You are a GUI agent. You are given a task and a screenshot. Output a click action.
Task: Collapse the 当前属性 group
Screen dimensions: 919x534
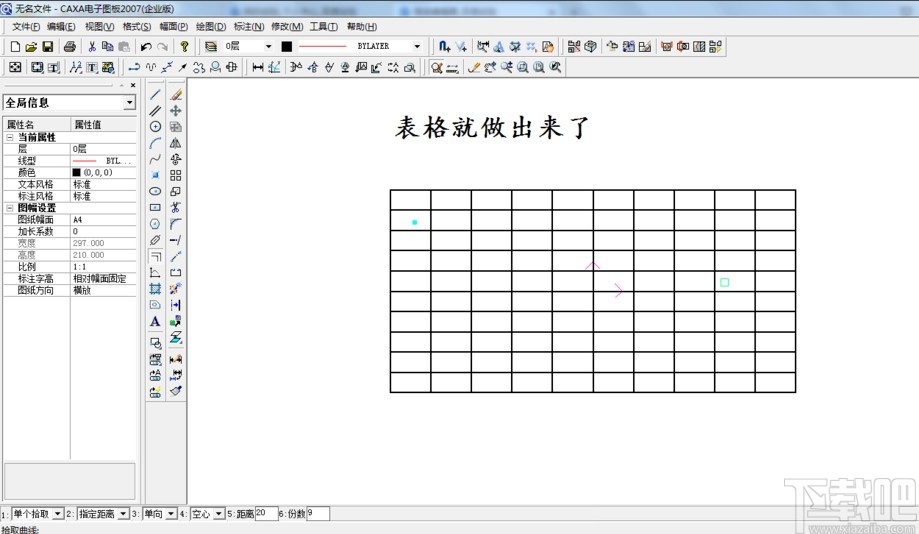pos(10,137)
